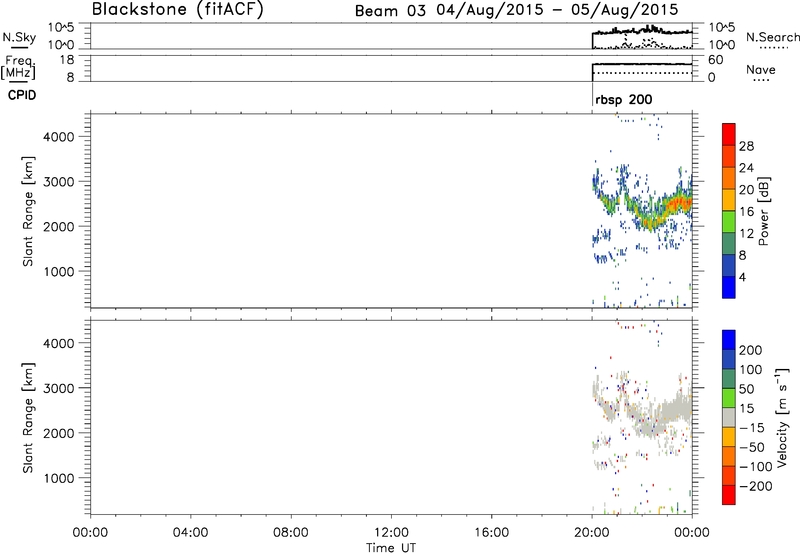The height and width of the screenshot is (554, 800).
Task: Select the 'rbsp 200' CPID label
Action: (x=623, y=99)
